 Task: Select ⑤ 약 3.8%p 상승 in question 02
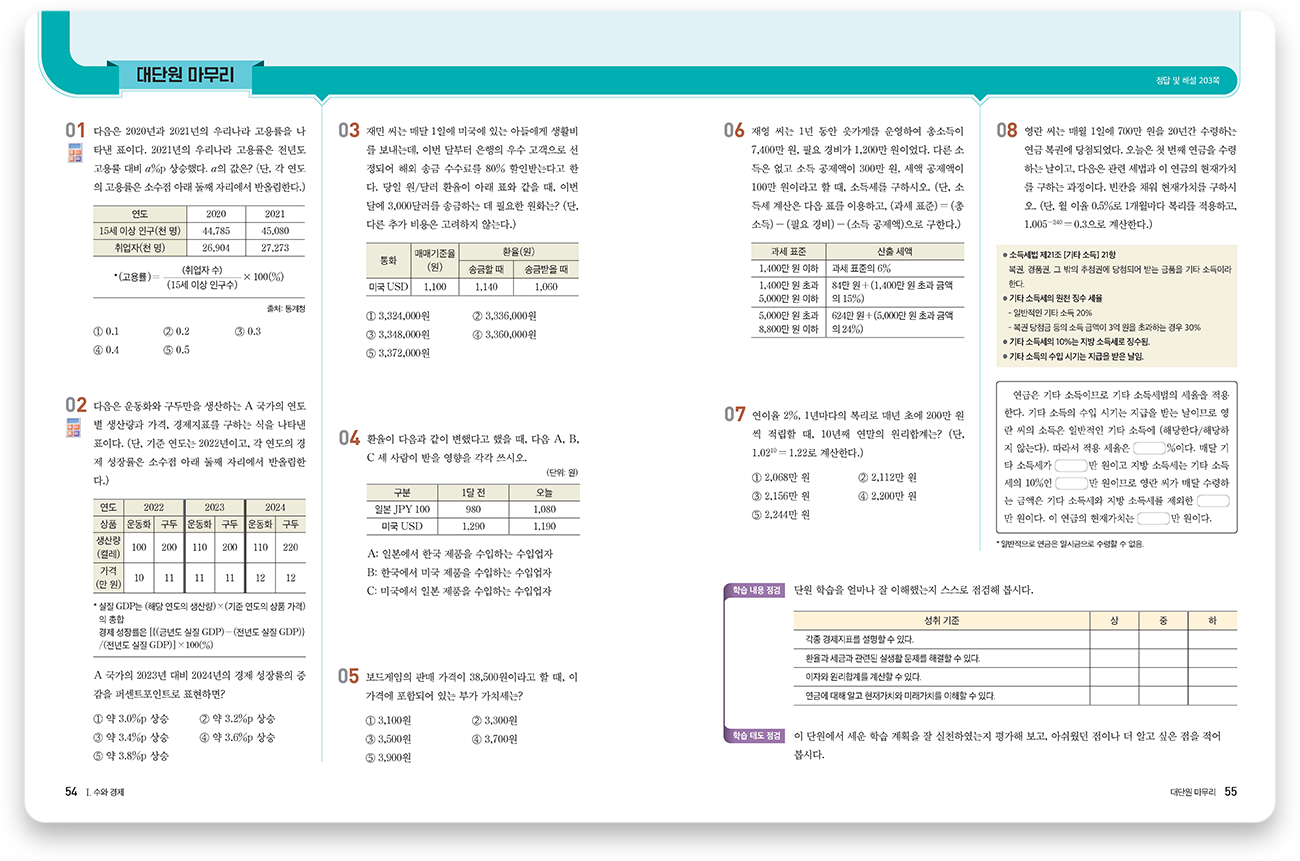[x=130, y=756]
